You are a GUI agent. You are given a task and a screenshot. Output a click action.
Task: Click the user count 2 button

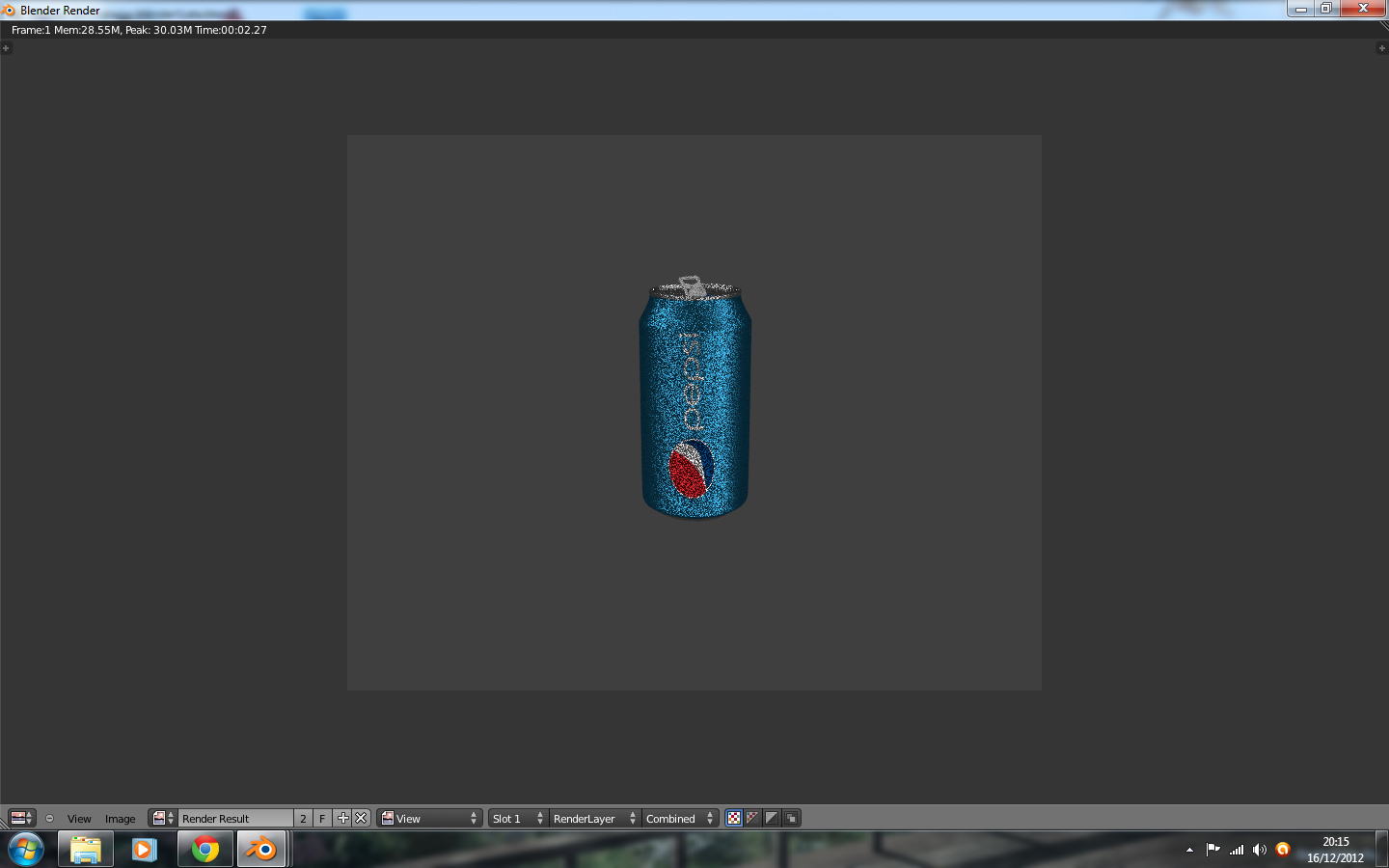(303, 818)
